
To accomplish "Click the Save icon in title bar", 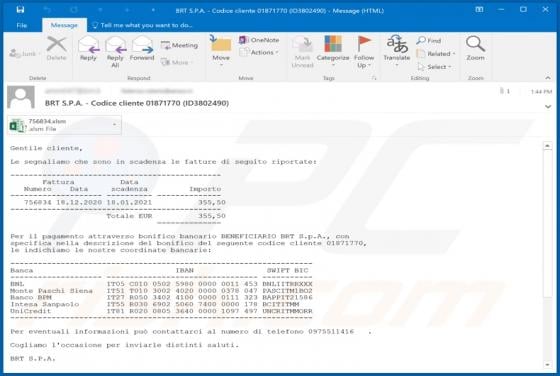I will pyautogui.click(x=20, y=10).
